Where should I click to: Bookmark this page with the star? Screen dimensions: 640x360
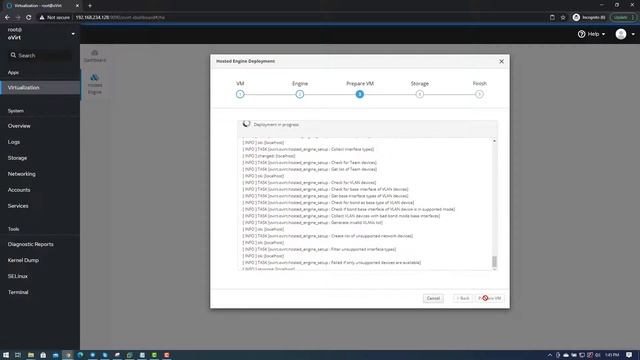(563, 18)
